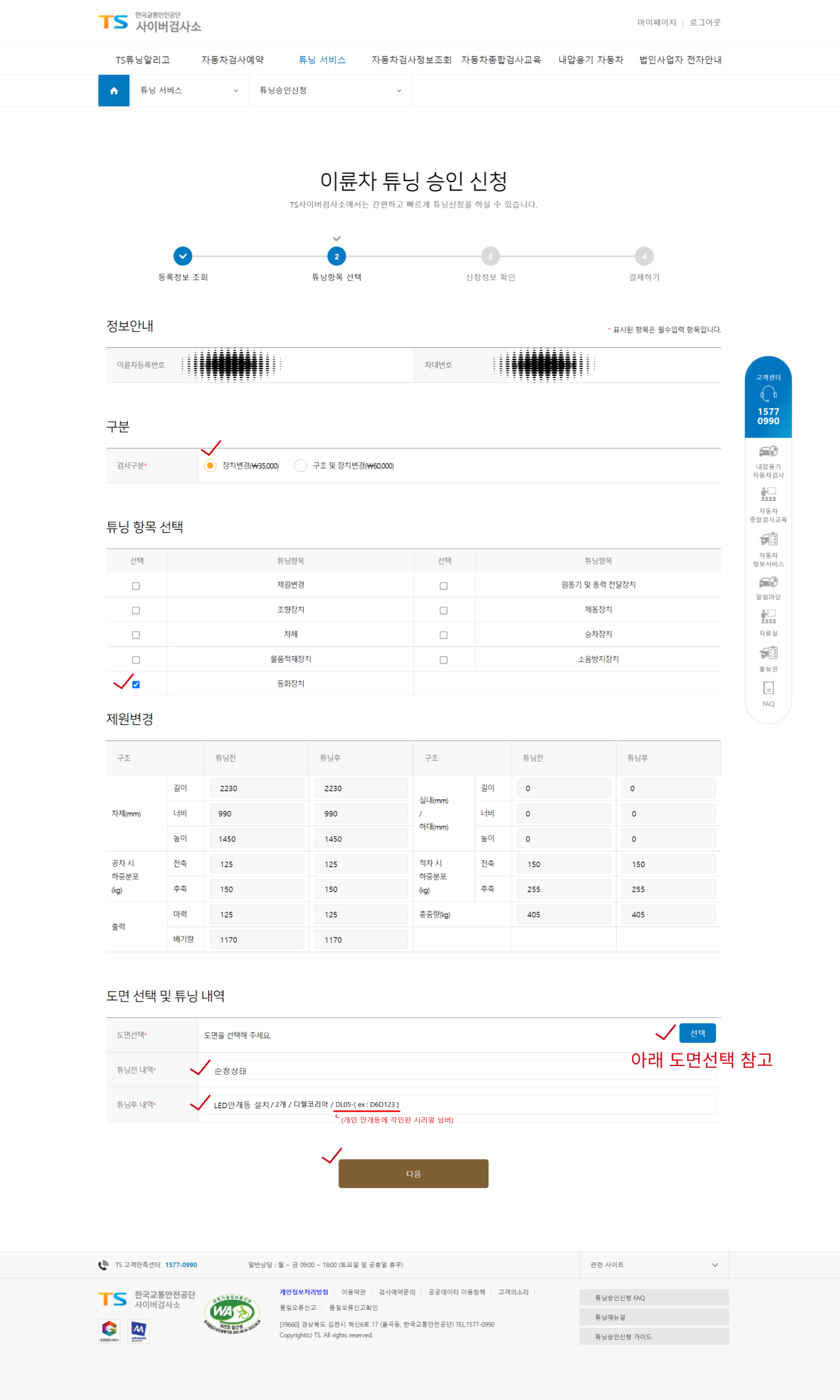Screen dimensions: 840x1400
Task: Uncheck the 등화장치 checkbox
Action: click(136, 685)
